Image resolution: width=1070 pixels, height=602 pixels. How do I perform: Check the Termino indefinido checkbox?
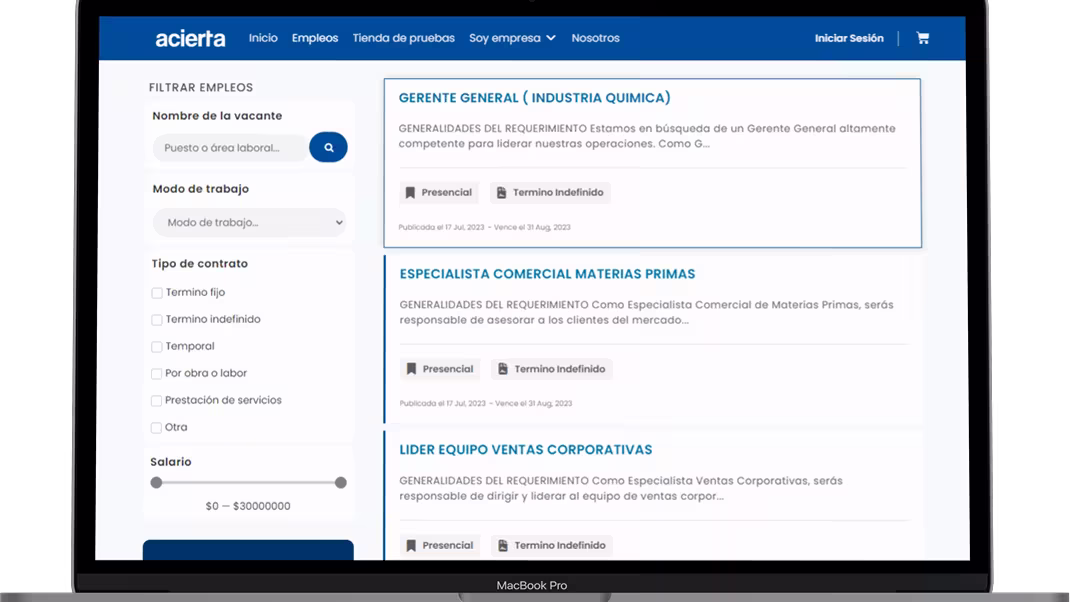click(x=157, y=319)
